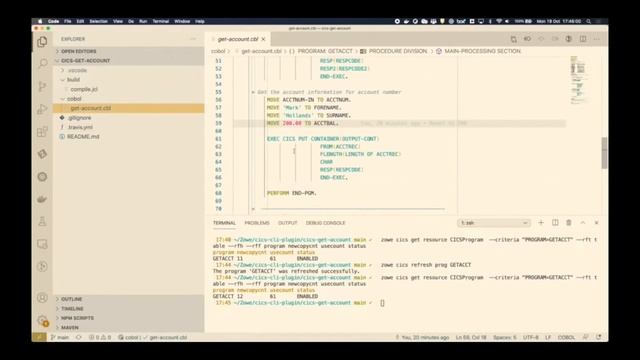Open the File menu
The height and width of the screenshot is (360, 640).
[x=68, y=21]
